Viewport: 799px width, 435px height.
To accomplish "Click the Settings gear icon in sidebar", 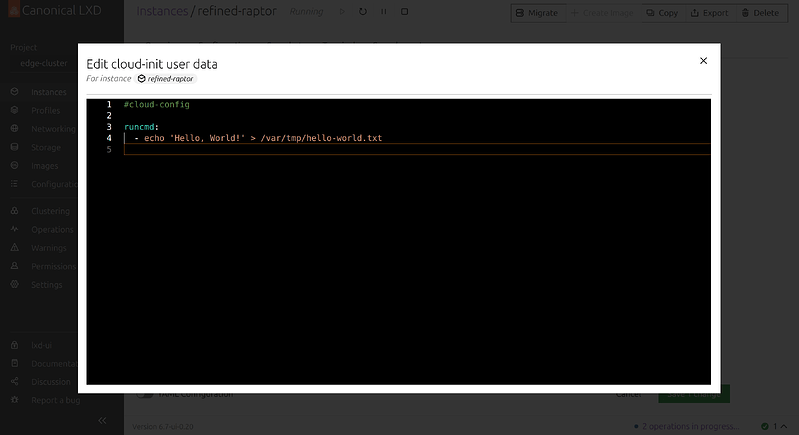I will pos(15,285).
